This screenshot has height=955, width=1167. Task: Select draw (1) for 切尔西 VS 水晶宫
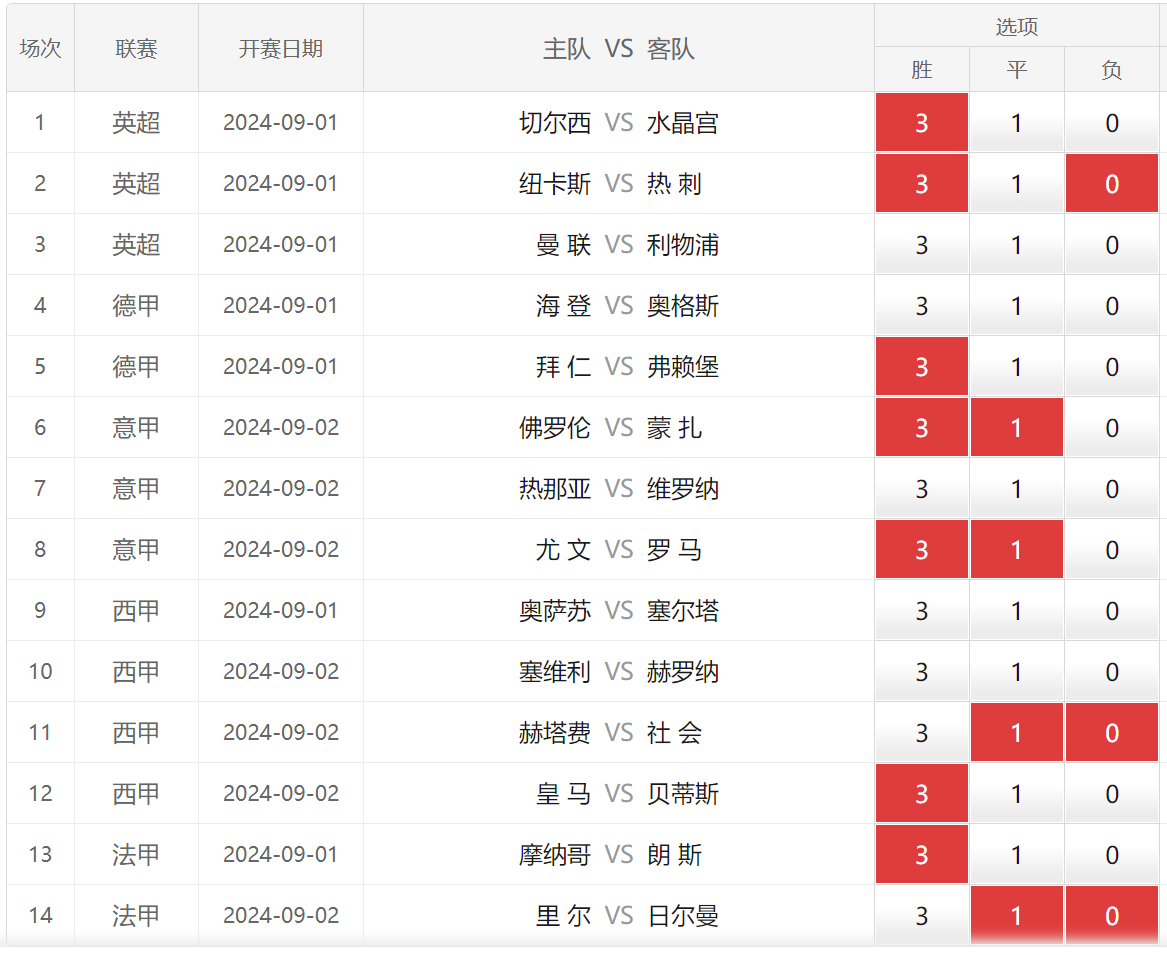(1017, 122)
